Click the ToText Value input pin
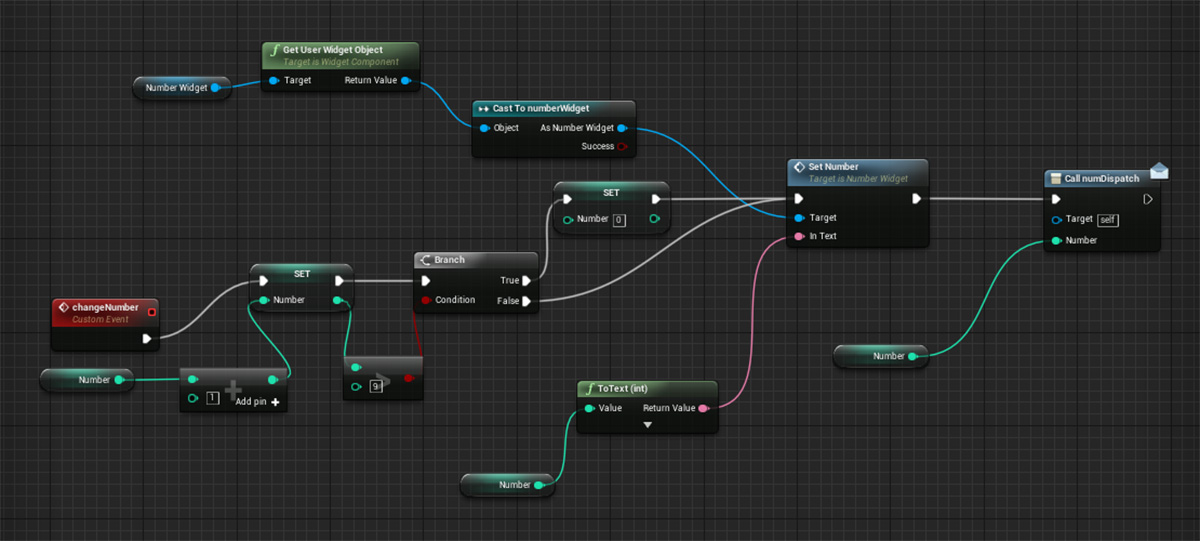This screenshot has height=541, width=1200. pyautogui.click(x=588, y=408)
